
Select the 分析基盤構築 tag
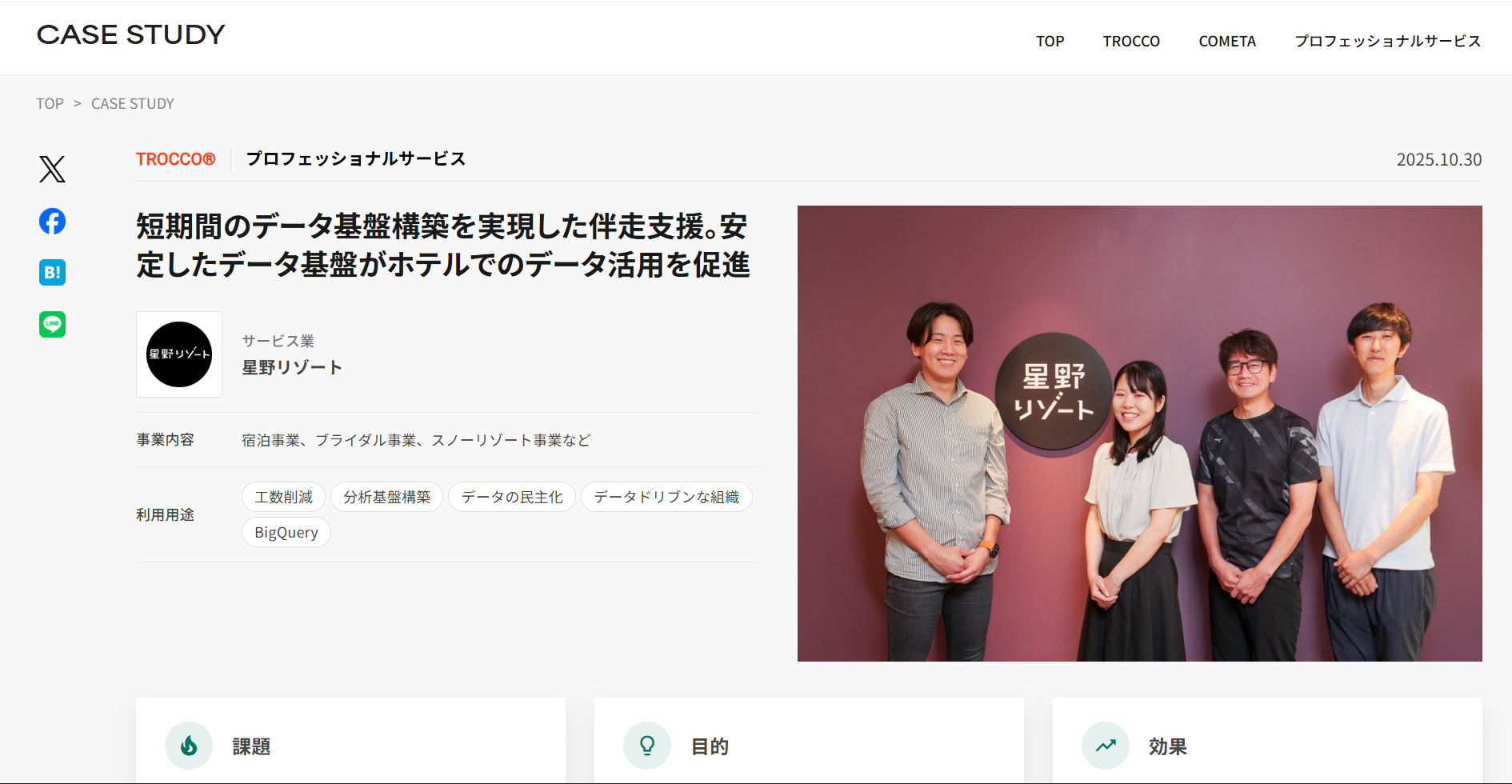(x=387, y=497)
